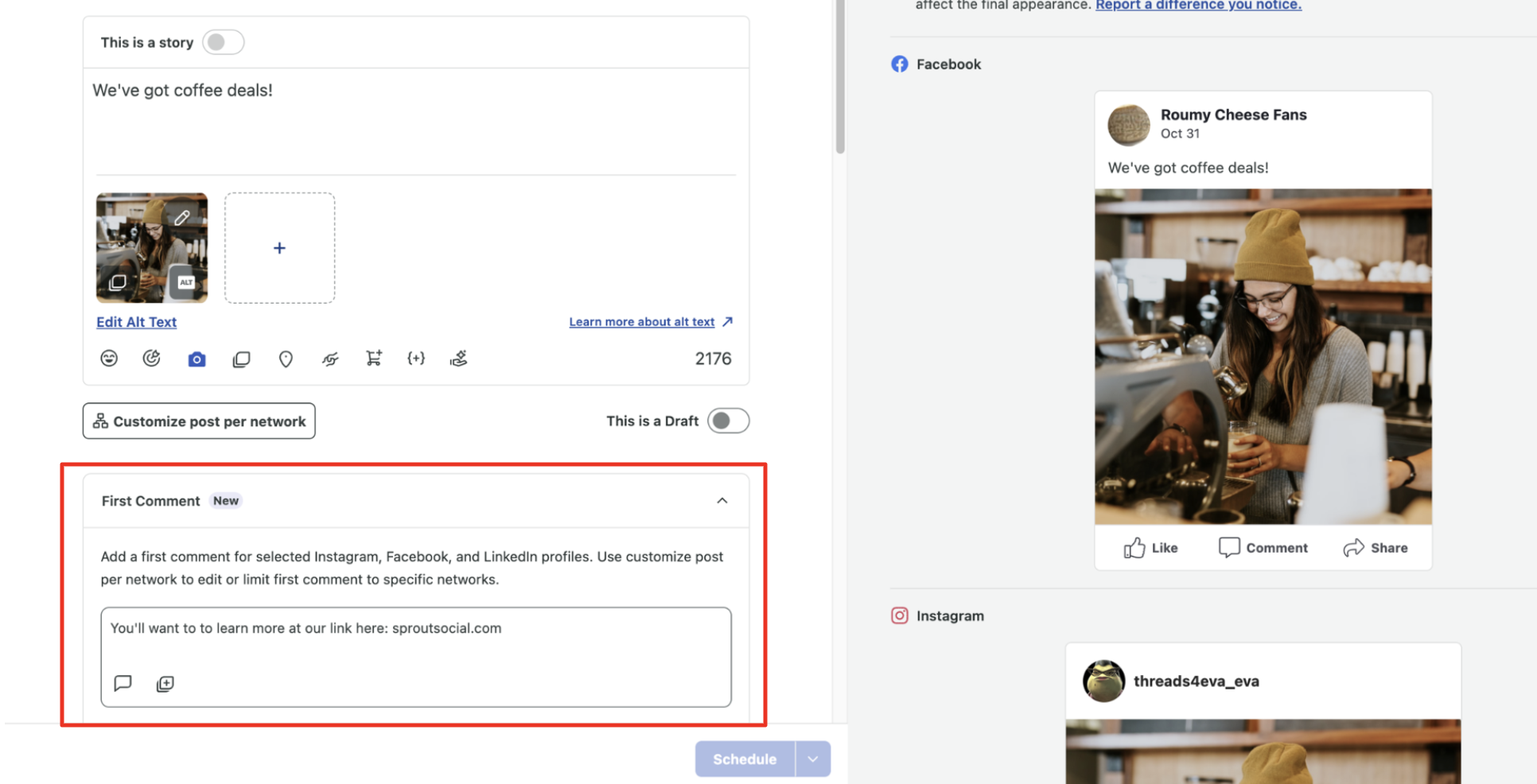Click the ALT badge on the image thumbnail
The image size is (1537, 784).
[x=186, y=282]
